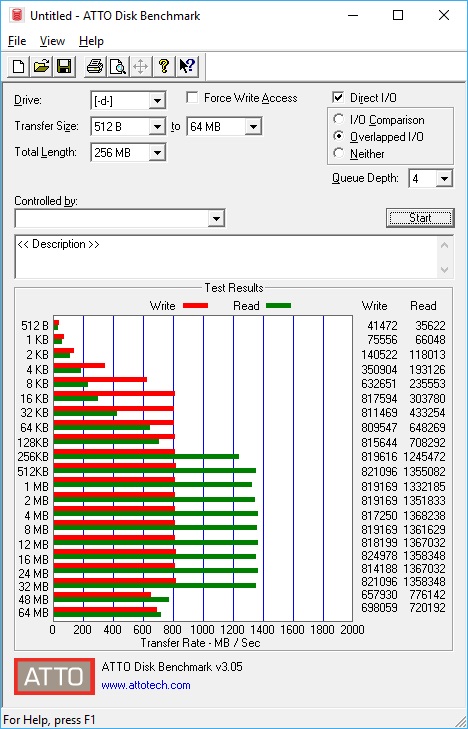Click the 512 B row label
Viewport: 468px width, 729px height.
35,326
